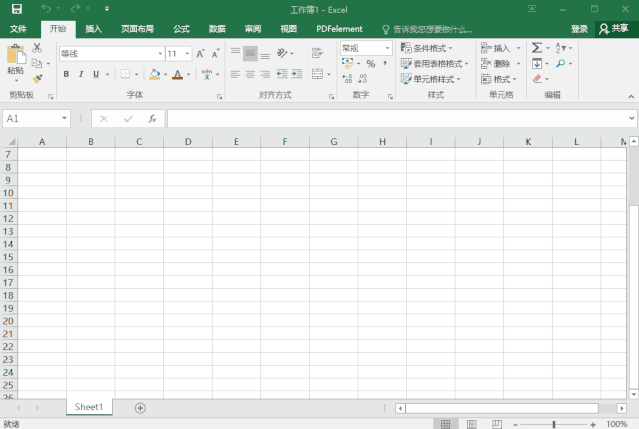639x429 pixels.
Task: Click the zoom slider in status bar
Action: coord(553,424)
